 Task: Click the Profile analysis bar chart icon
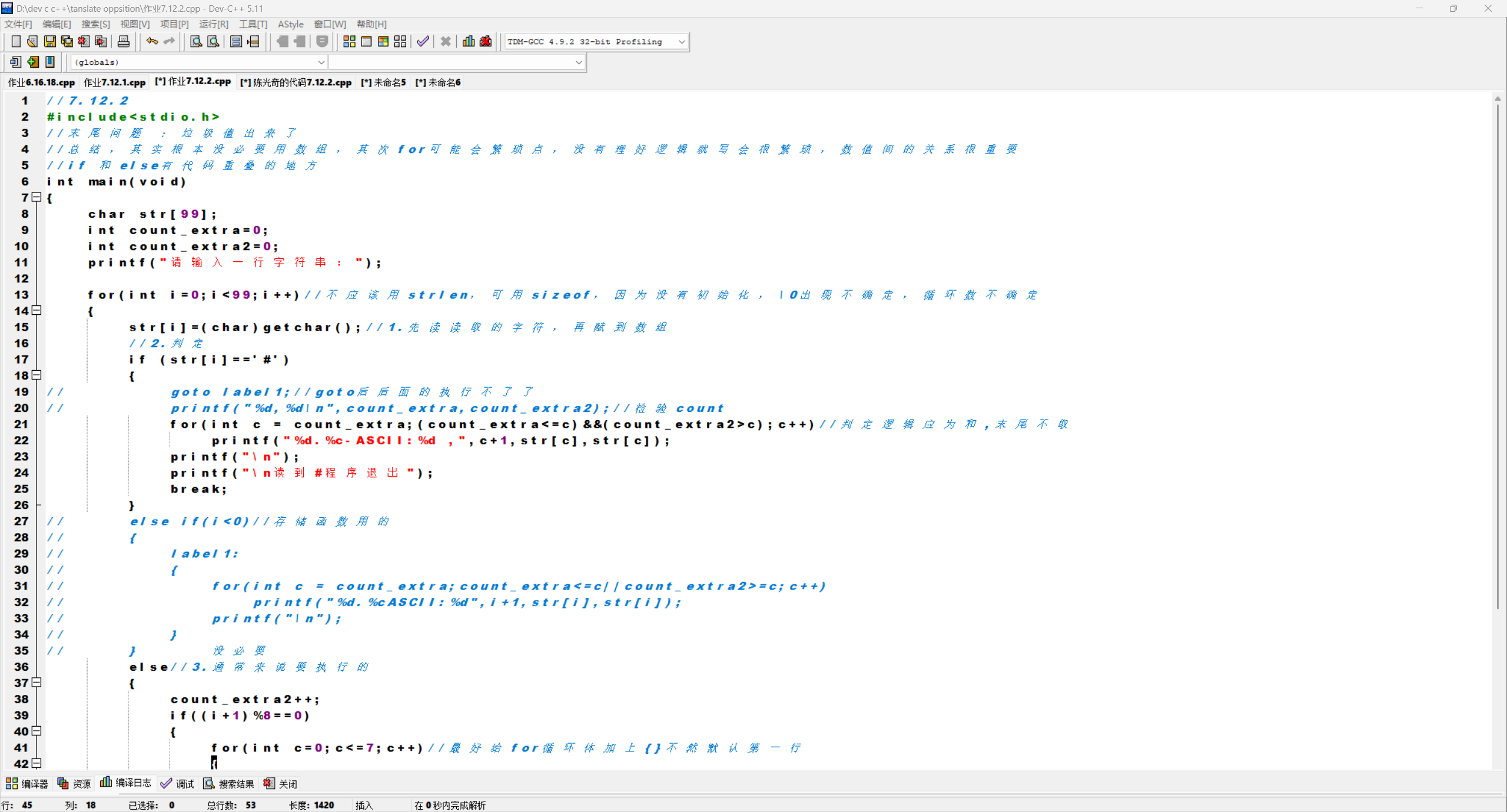(x=469, y=41)
